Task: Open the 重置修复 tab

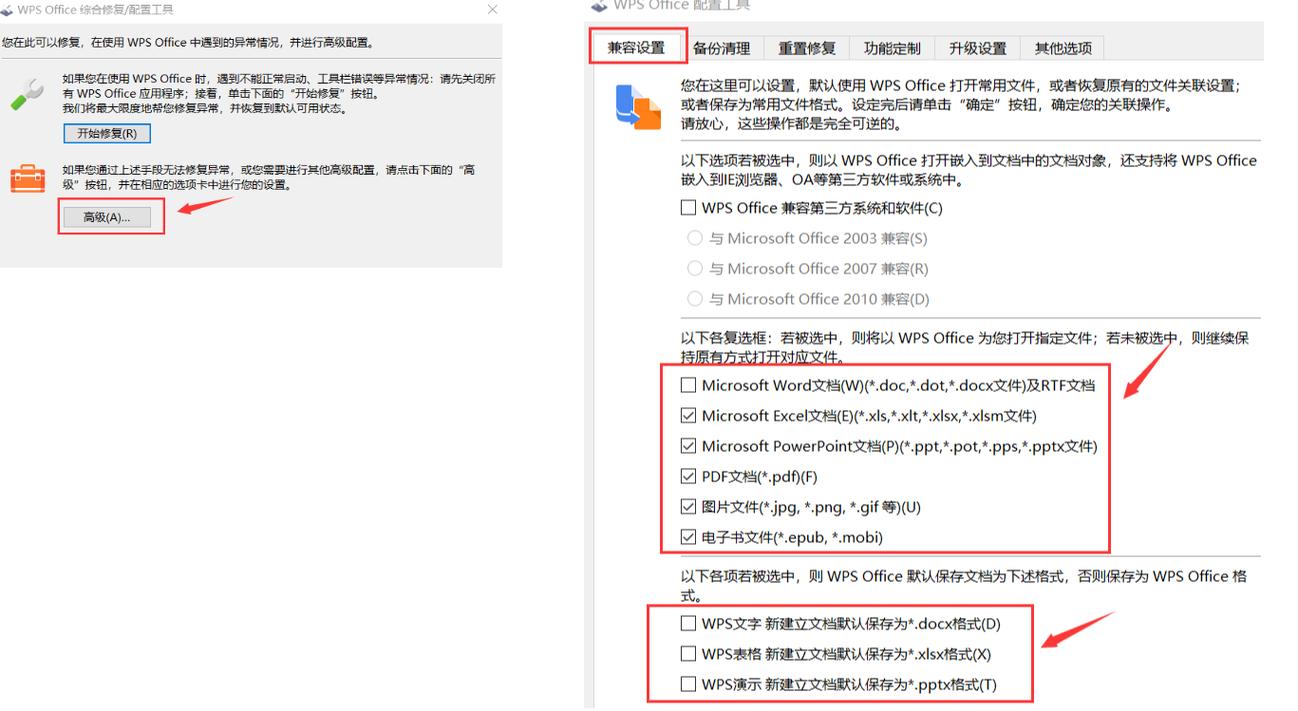Action: (x=807, y=48)
